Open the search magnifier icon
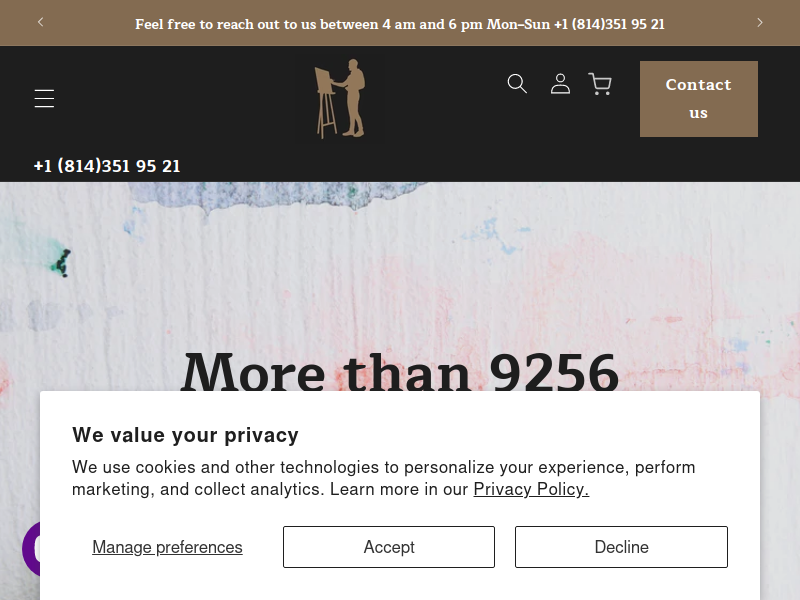The width and height of the screenshot is (800, 600). [517, 84]
